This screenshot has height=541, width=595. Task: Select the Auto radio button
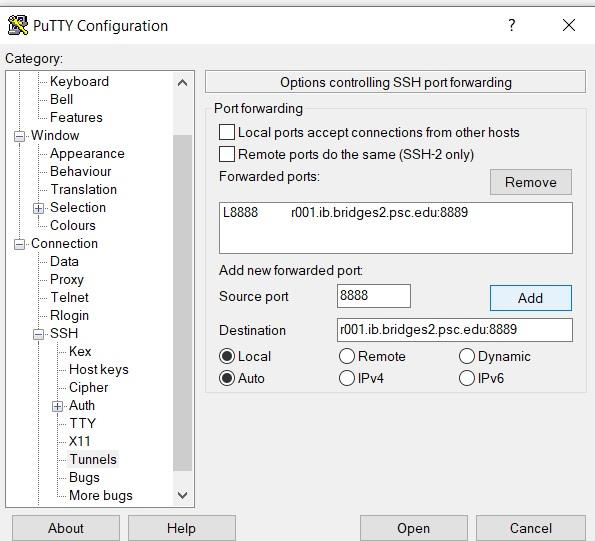click(x=227, y=378)
